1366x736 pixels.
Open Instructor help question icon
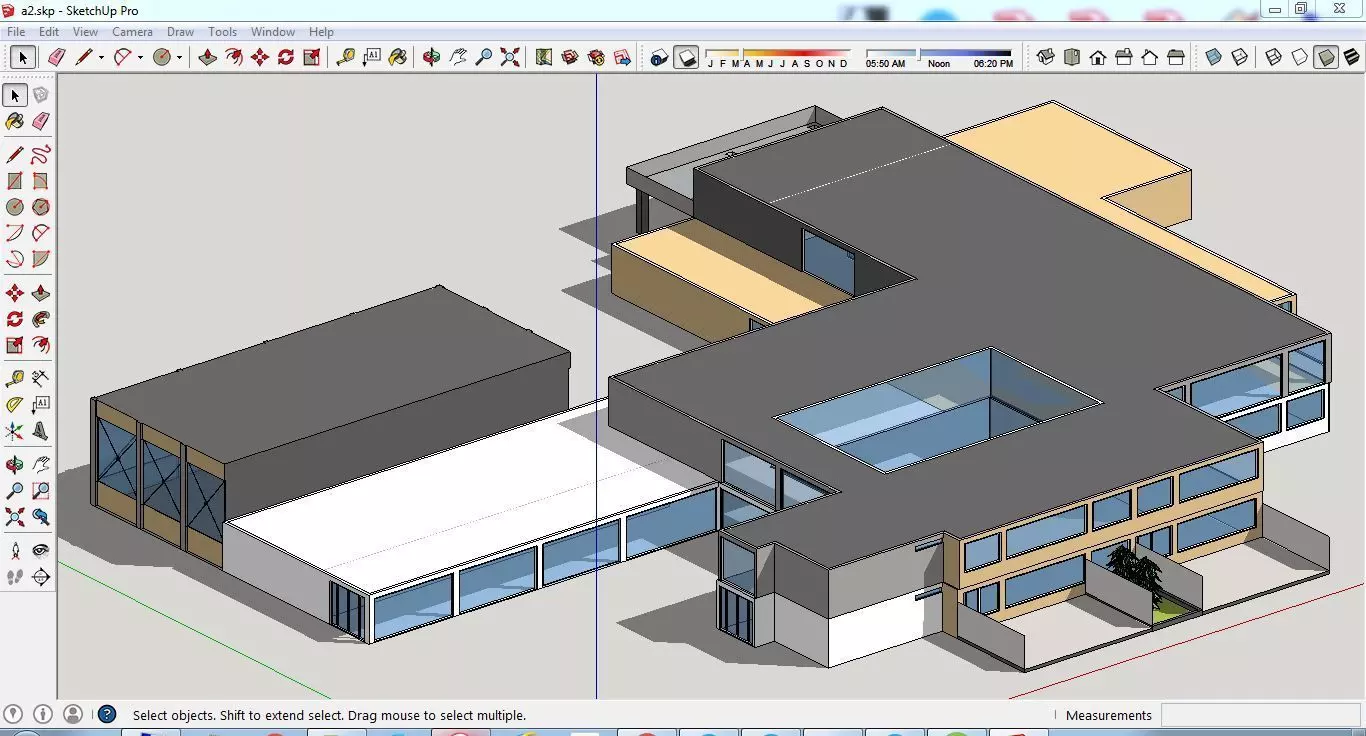pos(107,715)
